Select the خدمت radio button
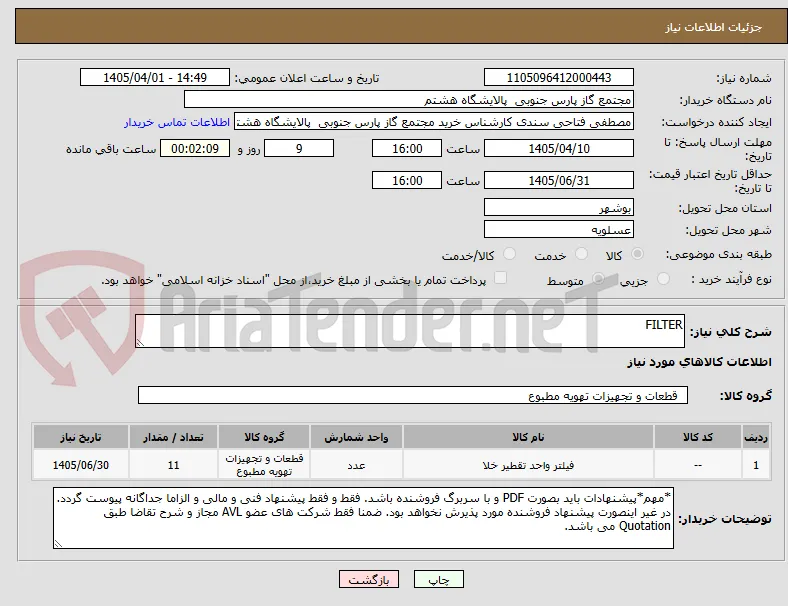 581,254
